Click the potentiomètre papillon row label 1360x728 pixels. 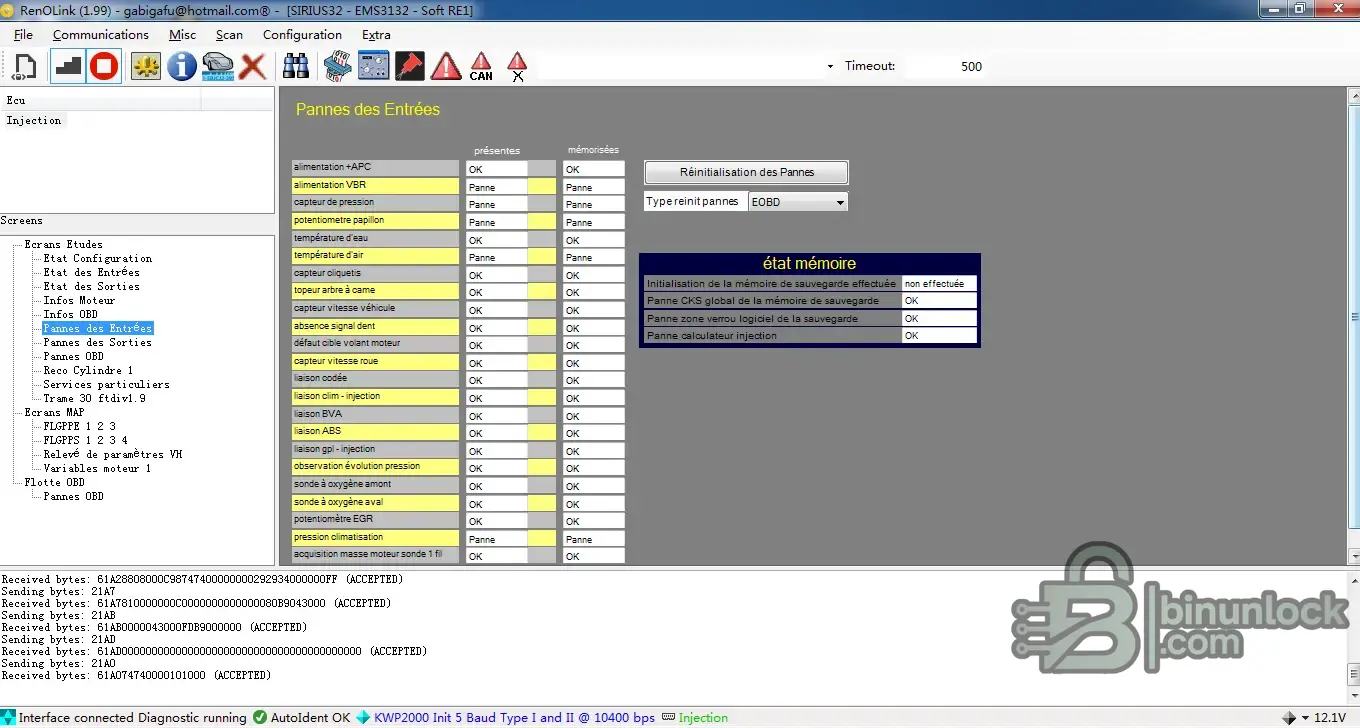(375, 220)
